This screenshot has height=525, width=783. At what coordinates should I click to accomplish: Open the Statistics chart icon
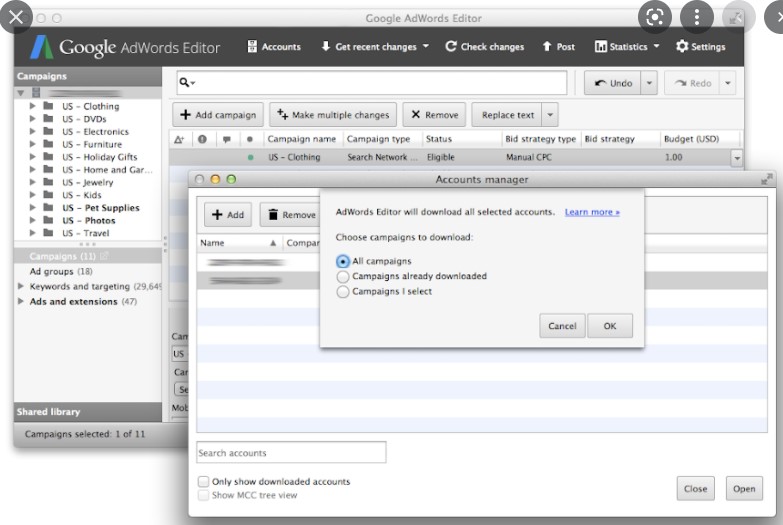[600, 46]
